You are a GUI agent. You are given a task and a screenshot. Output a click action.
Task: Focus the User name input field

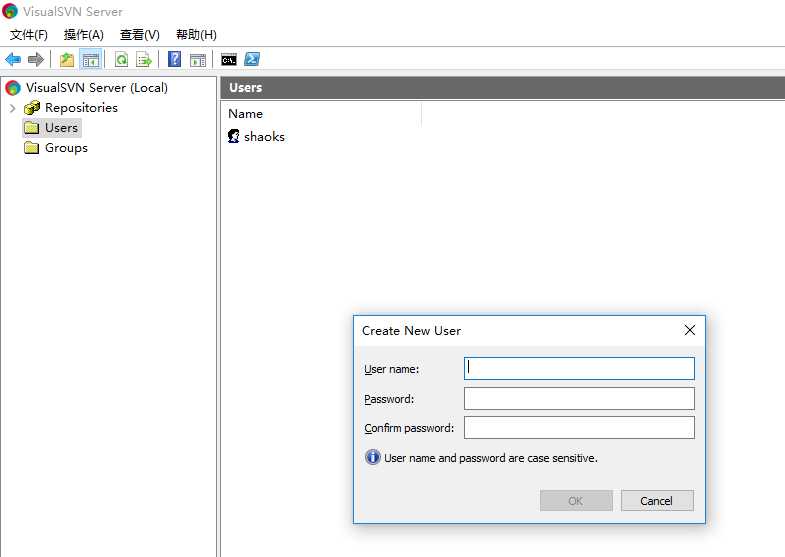coord(579,368)
